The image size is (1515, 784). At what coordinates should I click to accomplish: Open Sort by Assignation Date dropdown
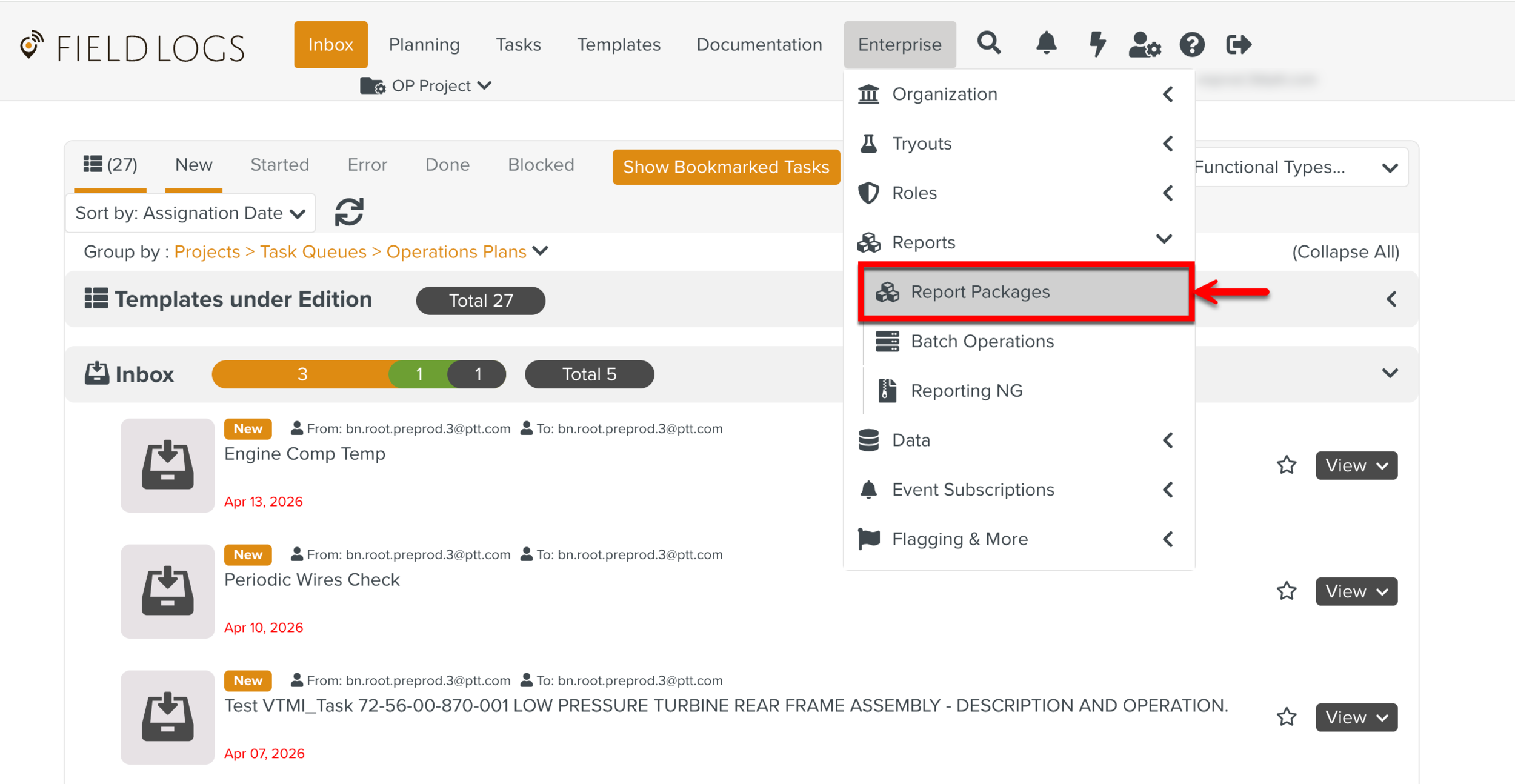pyautogui.click(x=190, y=213)
